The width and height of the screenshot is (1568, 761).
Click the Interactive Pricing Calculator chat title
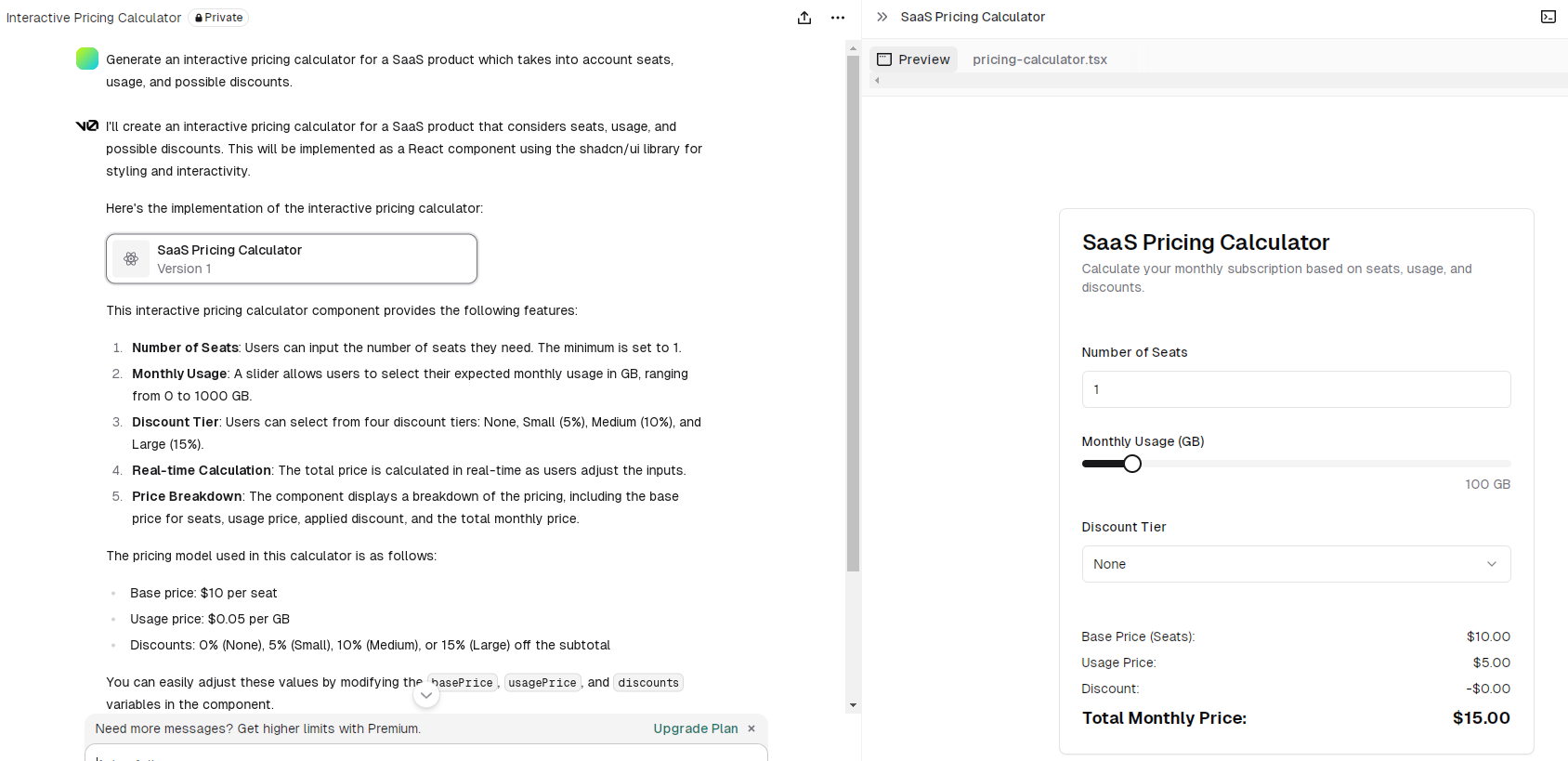tap(94, 18)
